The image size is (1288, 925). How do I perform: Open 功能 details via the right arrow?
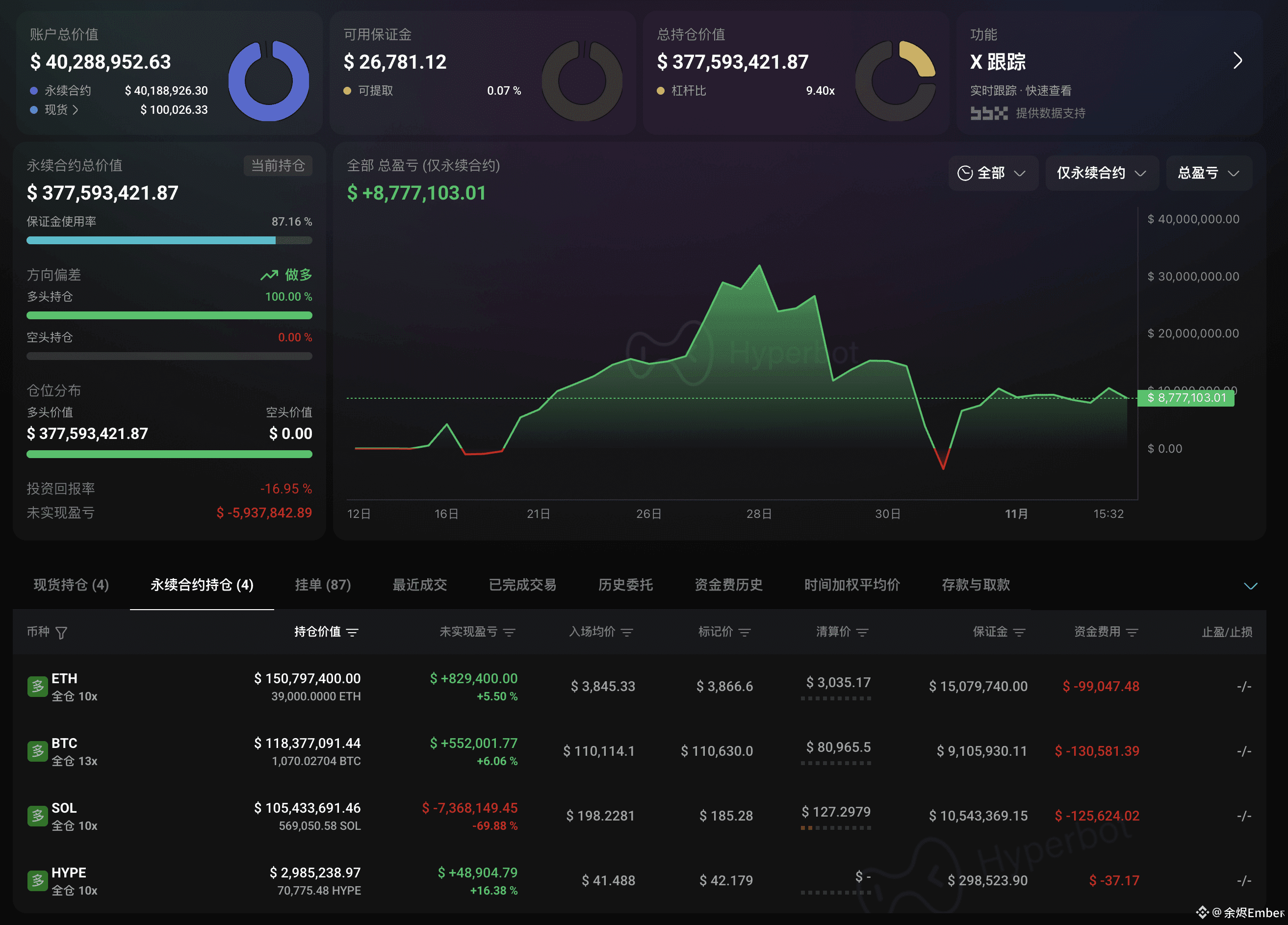[1238, 61]
